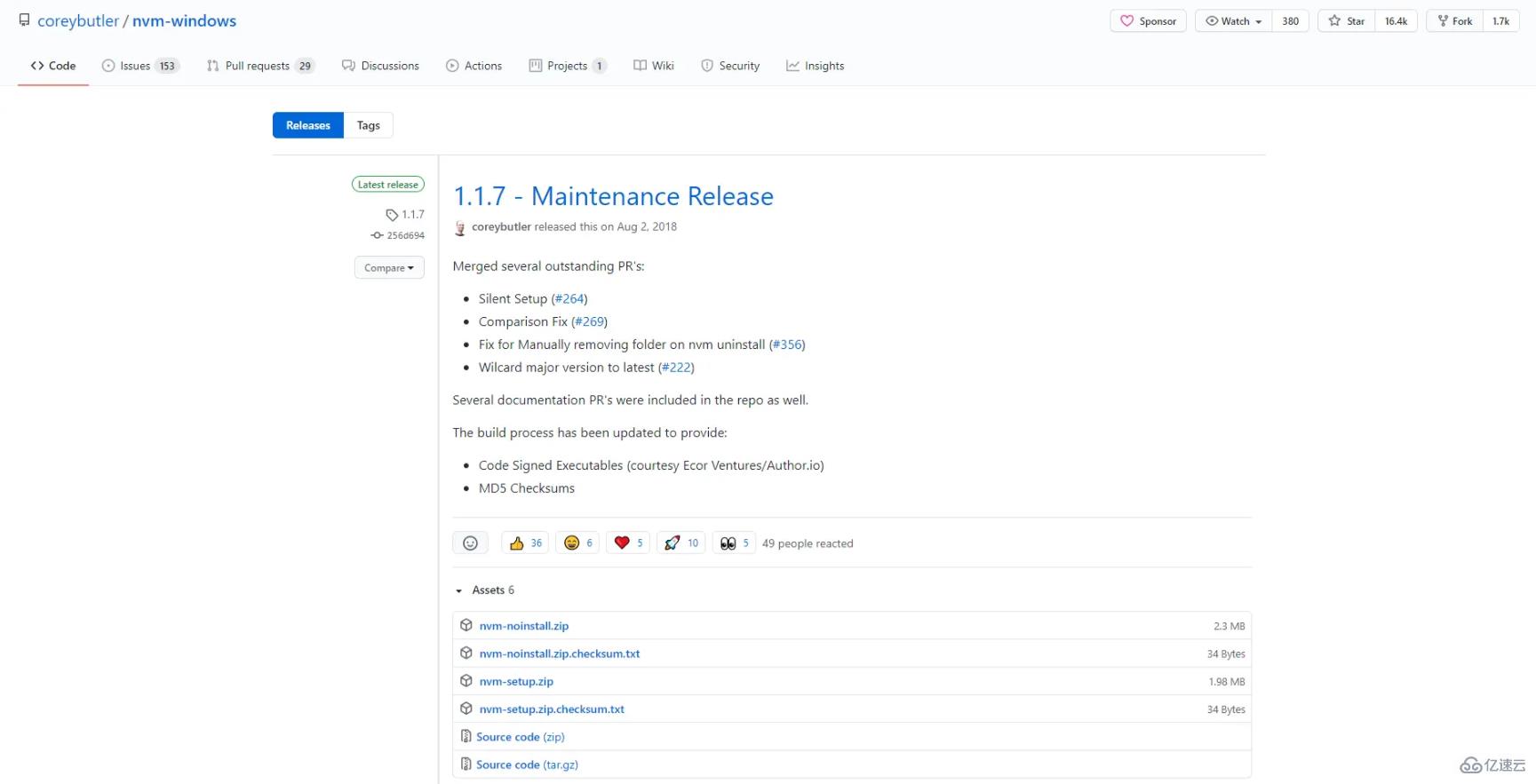This screenshot has width=1536, height=784.
Task: Click the Sponsor button
Action: pyautogui.click(x=1148, y=21)
